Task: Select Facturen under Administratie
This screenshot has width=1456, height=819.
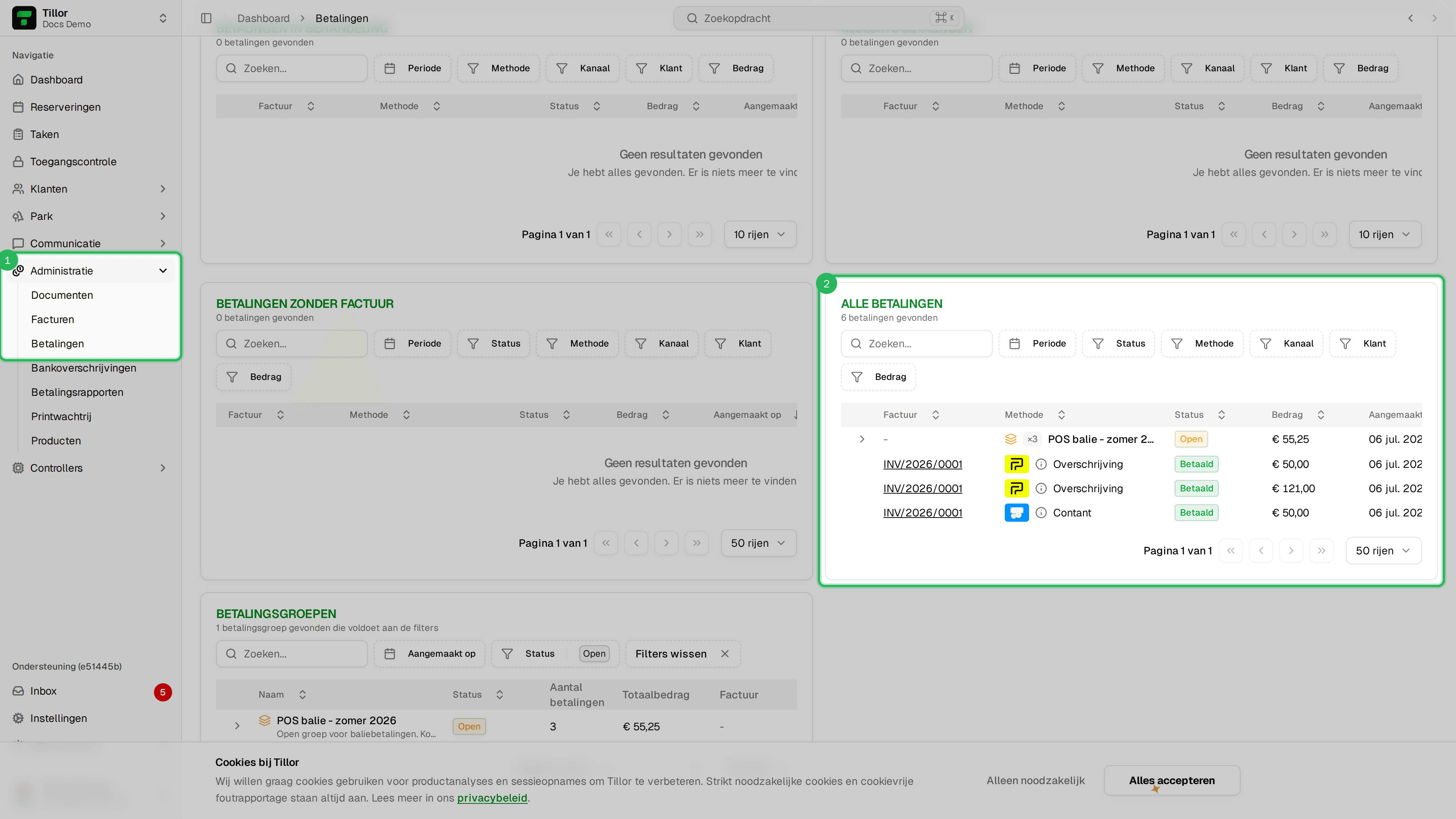Action: 53,319
